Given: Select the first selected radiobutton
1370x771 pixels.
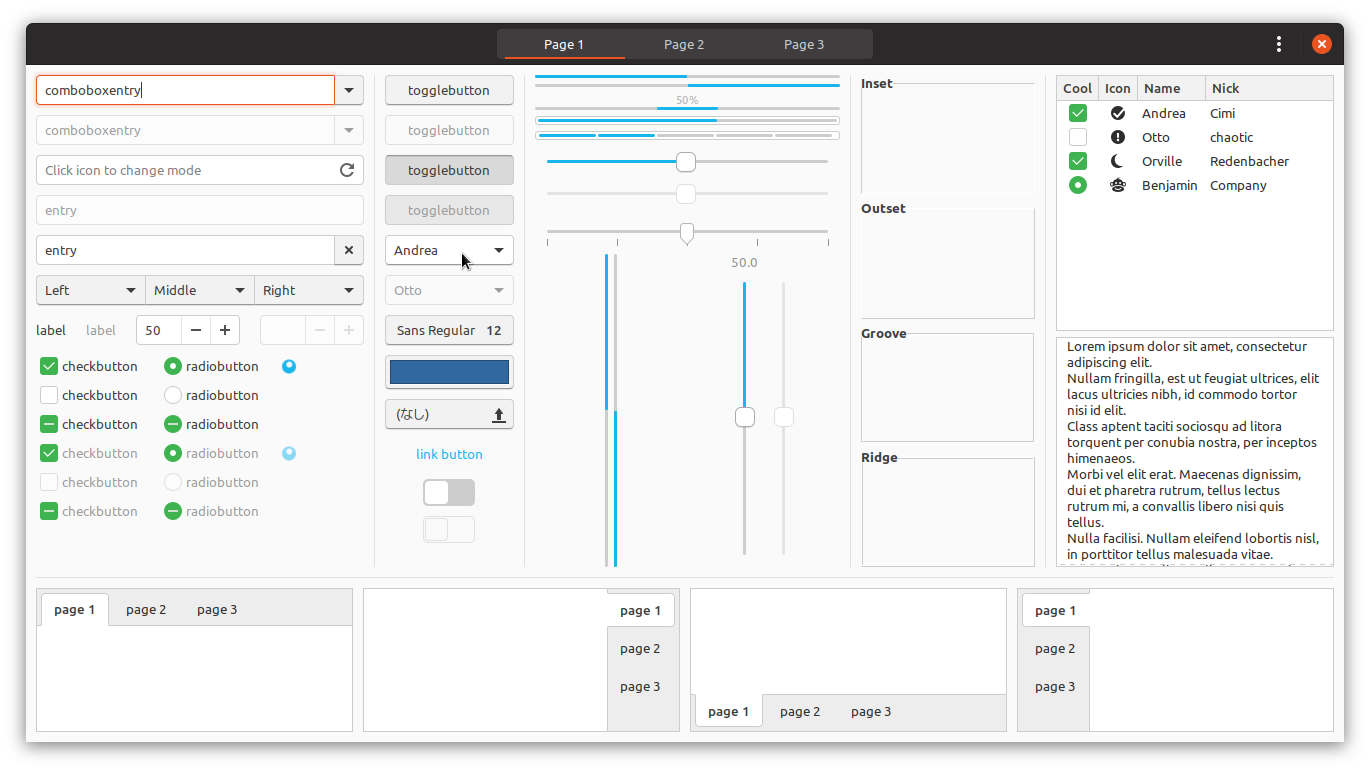Looking at the screenshot, I should pyautogui.click(x=173, y=366).
